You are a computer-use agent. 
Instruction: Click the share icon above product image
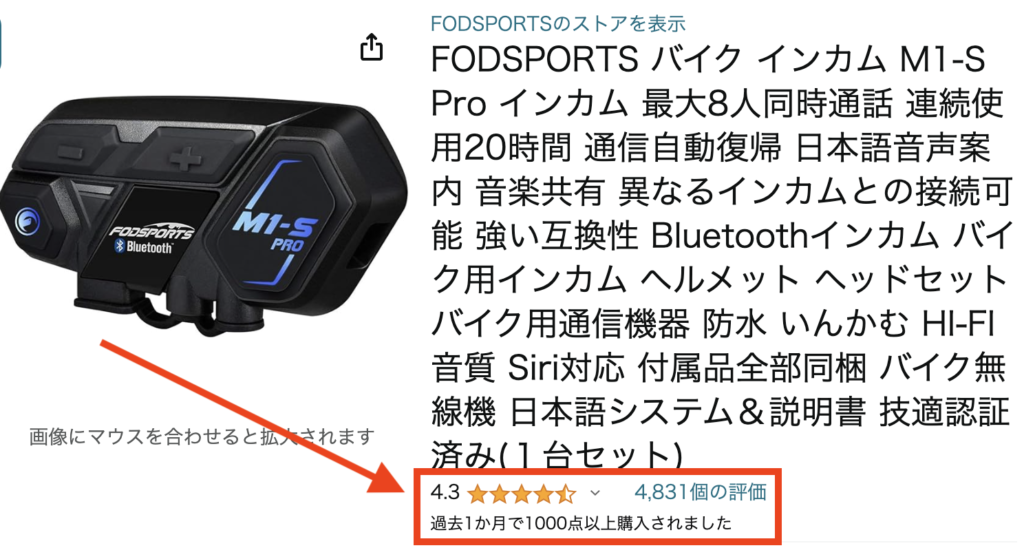click(x=372, y=47)
